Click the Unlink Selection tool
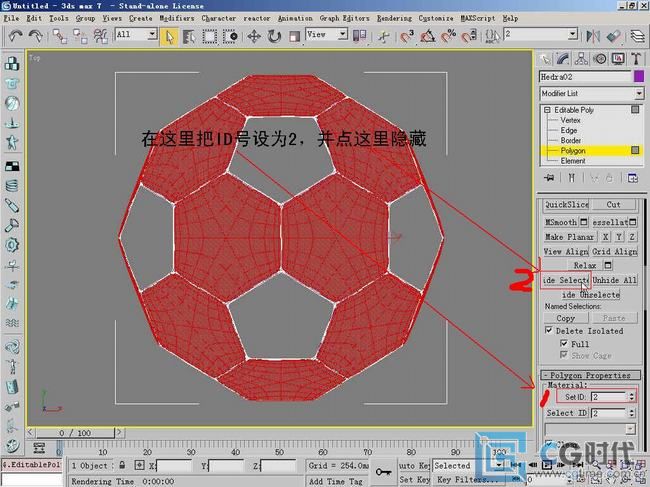Screen dimensions: 650x487 [x=80, y=36]
